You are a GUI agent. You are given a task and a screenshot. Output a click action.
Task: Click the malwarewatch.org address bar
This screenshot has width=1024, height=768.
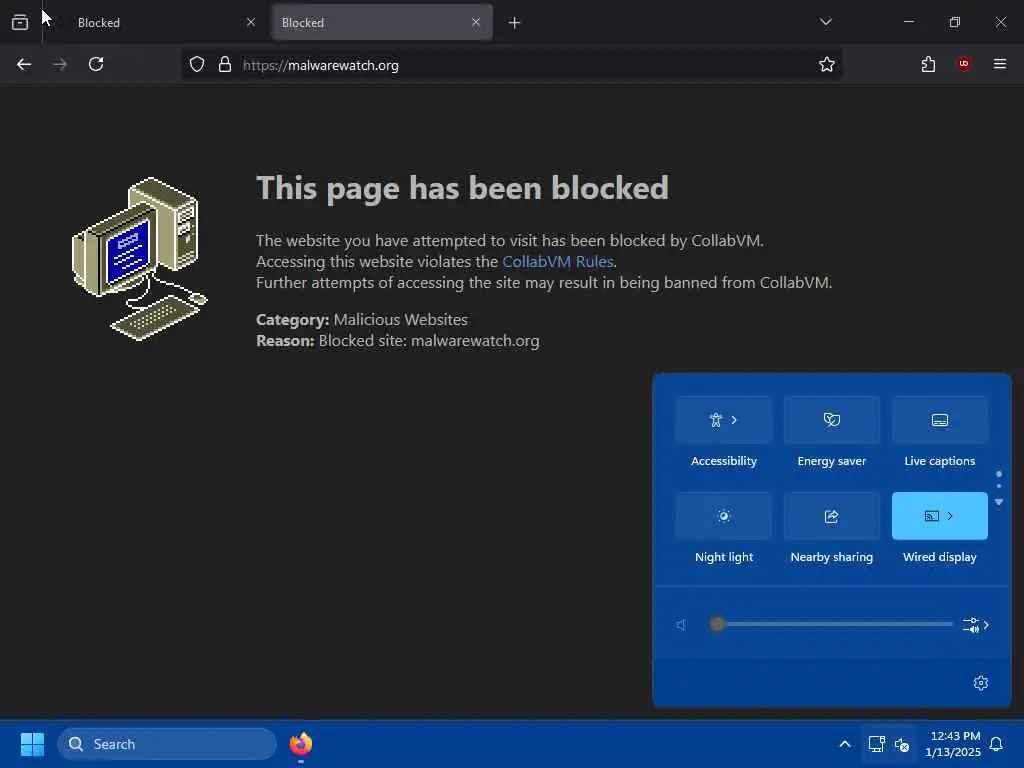[x=511, y=65]
